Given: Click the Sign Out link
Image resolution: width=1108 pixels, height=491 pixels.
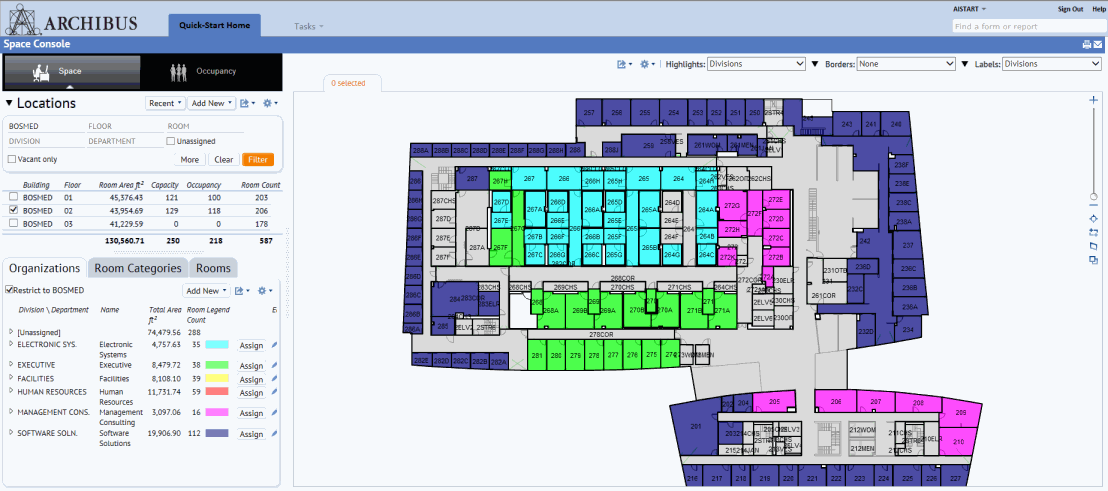Looking at the screenshot, I should point(1070,9).
